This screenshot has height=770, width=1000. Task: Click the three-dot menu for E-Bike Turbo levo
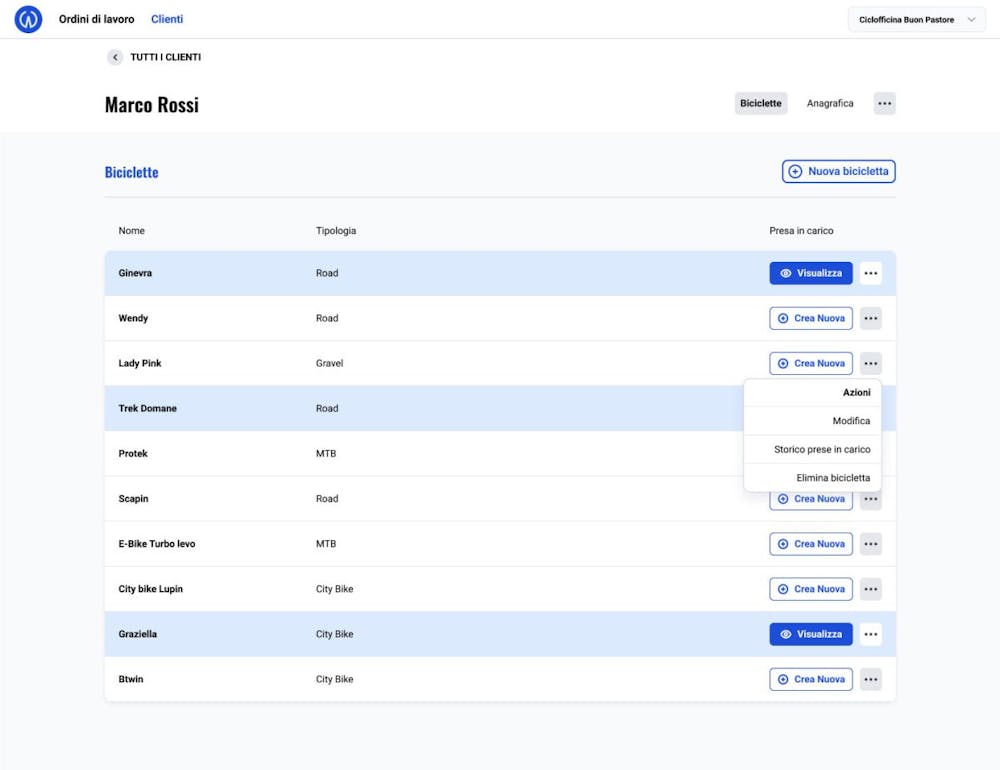pyautogui.click(x=871, y=544)
